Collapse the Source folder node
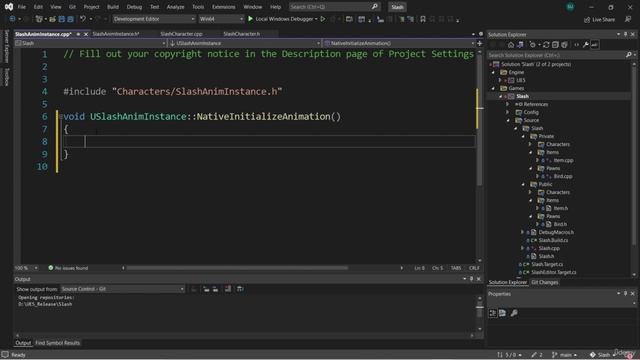This screenshot has width=640, height=360. (508, 120)
